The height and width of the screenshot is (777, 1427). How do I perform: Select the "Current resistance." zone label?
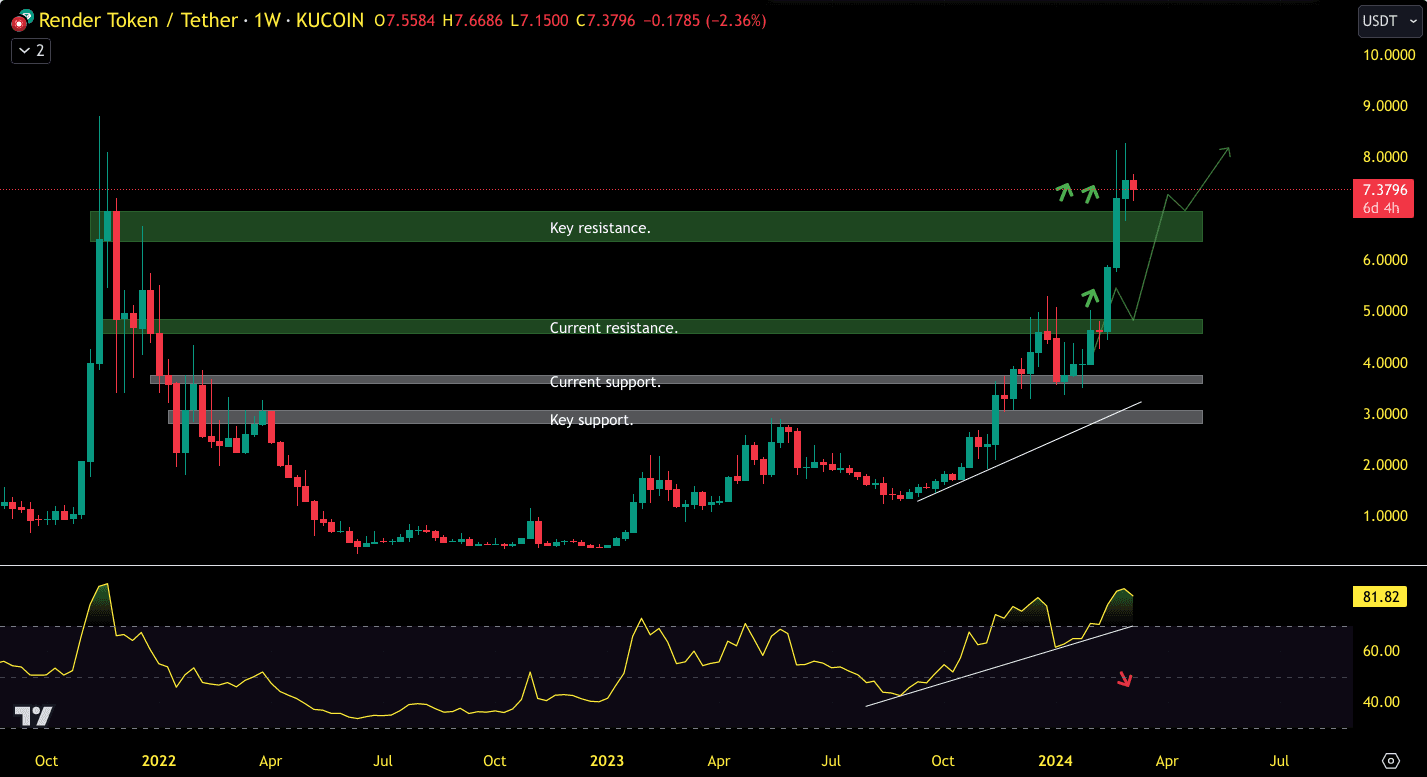coord(614,328)
